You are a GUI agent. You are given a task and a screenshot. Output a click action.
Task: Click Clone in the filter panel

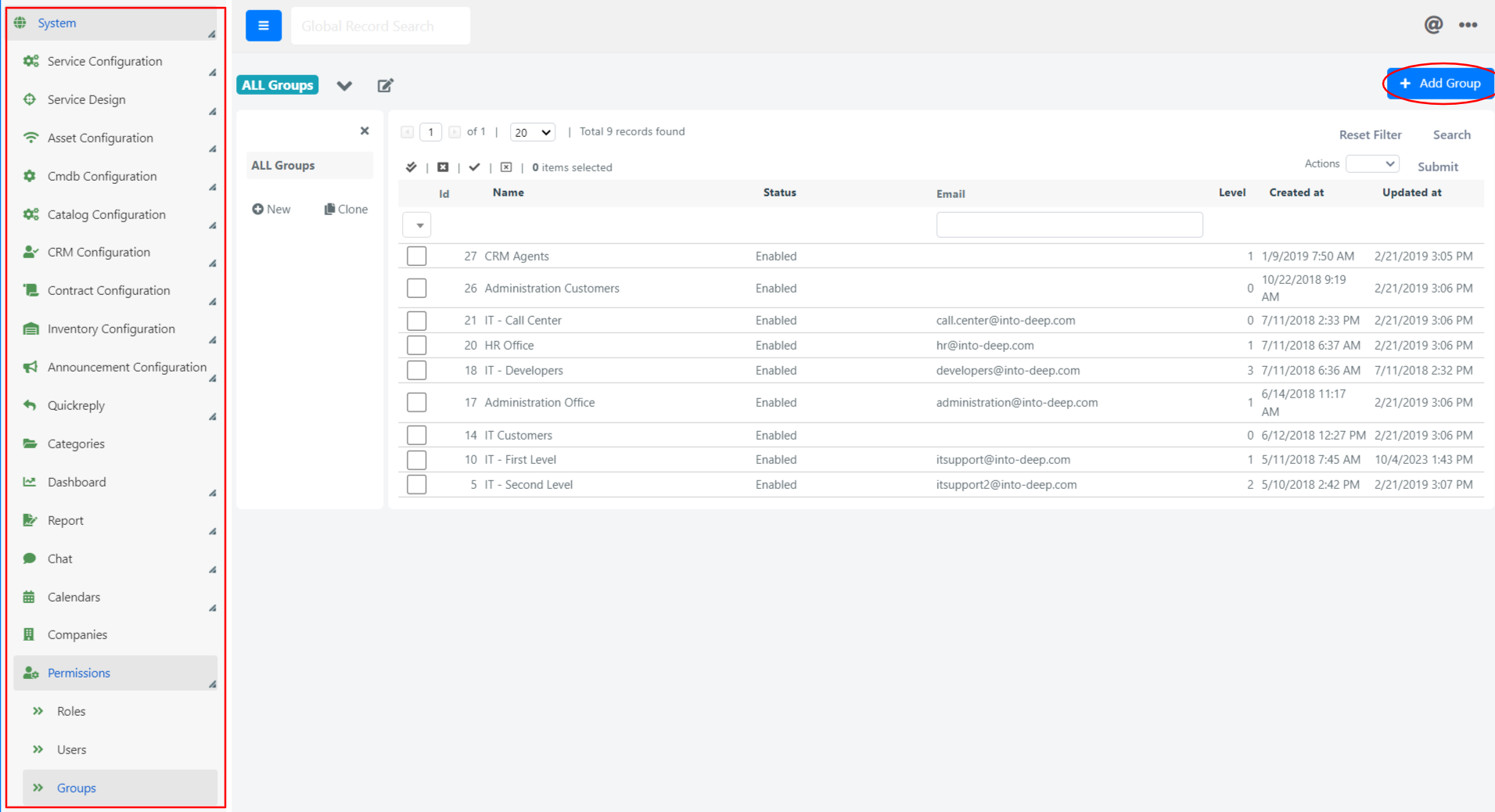click(346, 209)
